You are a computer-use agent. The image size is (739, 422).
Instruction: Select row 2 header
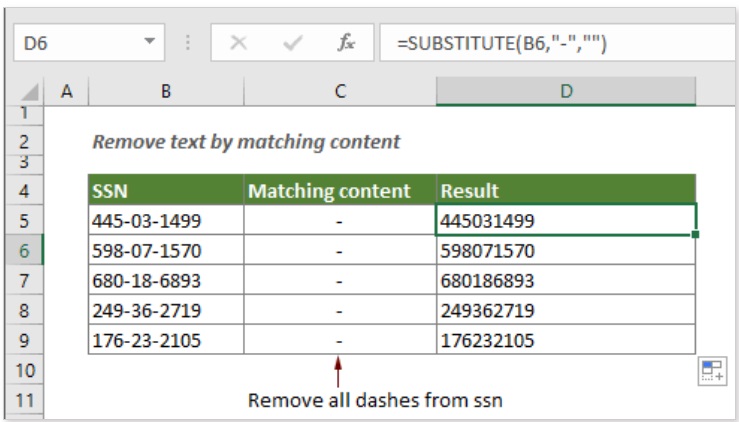tap(25, 141)
